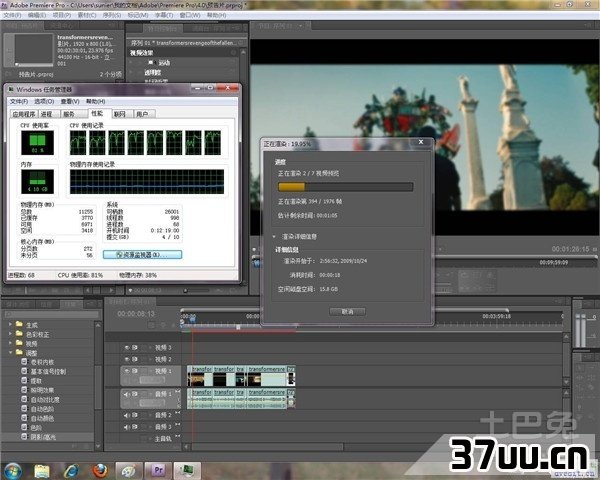Toggle sync lock on the 视频 2 track
The image size is (600, 480).
click(x=135, y=359)
